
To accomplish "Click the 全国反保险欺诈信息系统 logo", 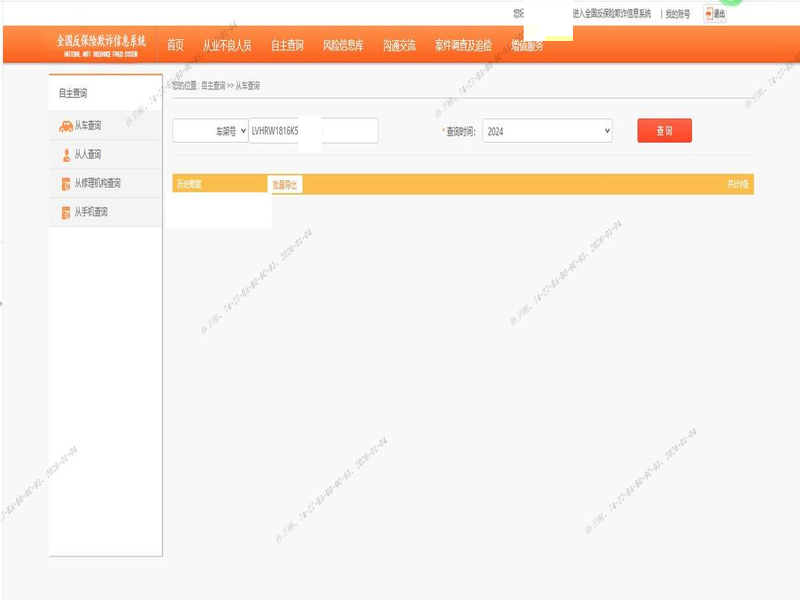I will tap(101, 44).
